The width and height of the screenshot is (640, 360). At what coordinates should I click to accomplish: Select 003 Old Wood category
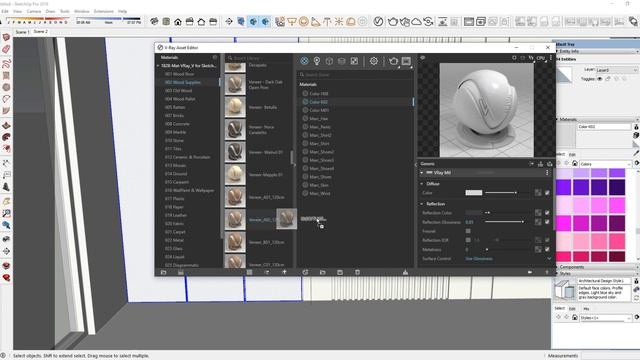[x=178, y=91]
